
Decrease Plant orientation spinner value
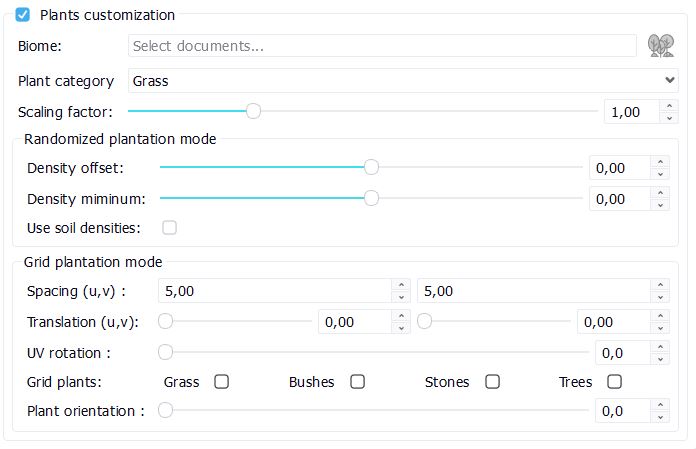(660, 416)
